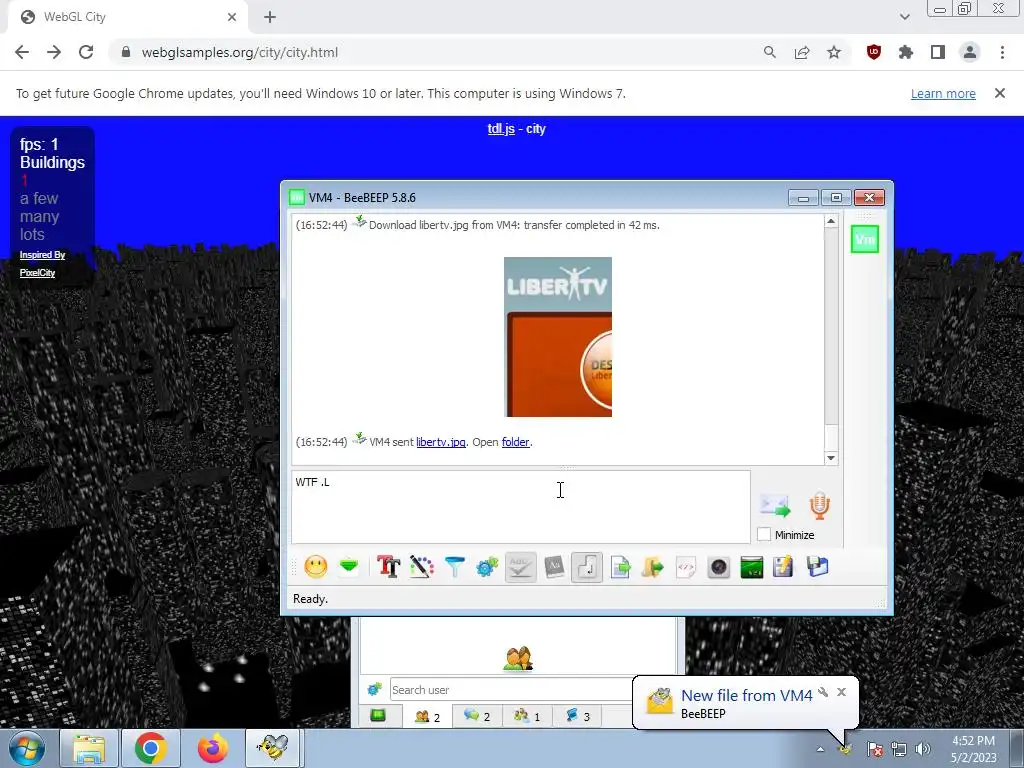Open the tab search dropdown arrow
This screenshot has width=1024, height=768.
coord(904,17)
